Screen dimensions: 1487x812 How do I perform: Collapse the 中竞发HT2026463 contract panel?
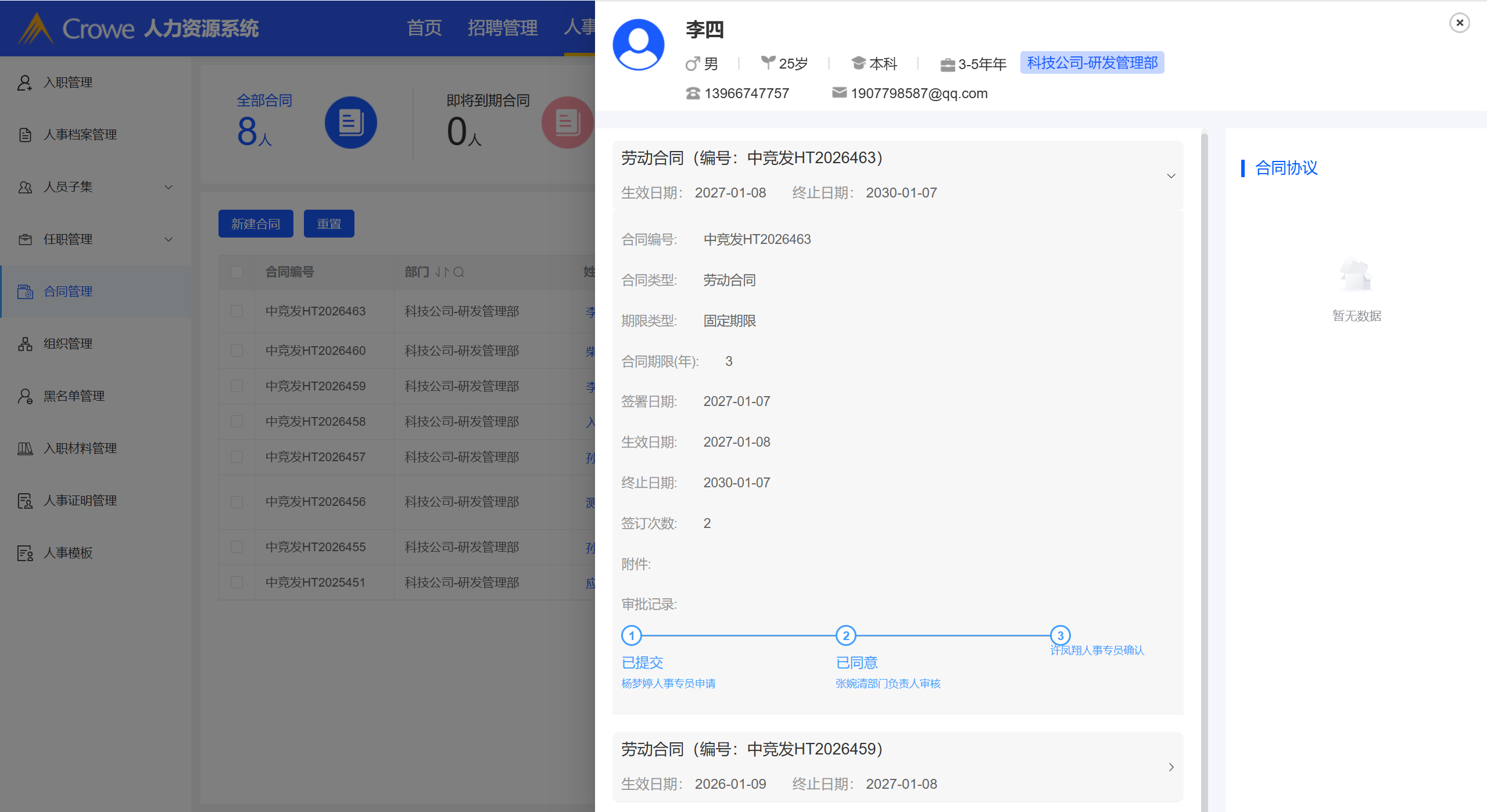click(1171, 175)
